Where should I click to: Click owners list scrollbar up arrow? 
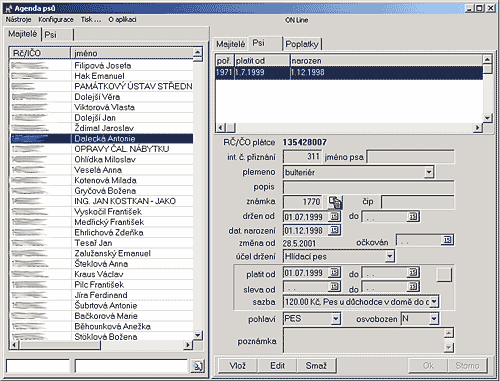(198, 52)
